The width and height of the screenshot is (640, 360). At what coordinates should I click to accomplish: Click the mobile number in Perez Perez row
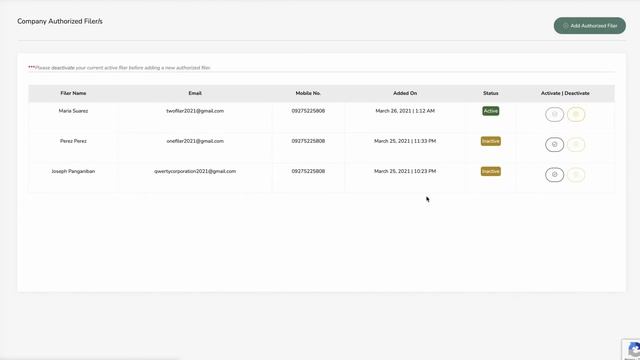tap(308, 141)
